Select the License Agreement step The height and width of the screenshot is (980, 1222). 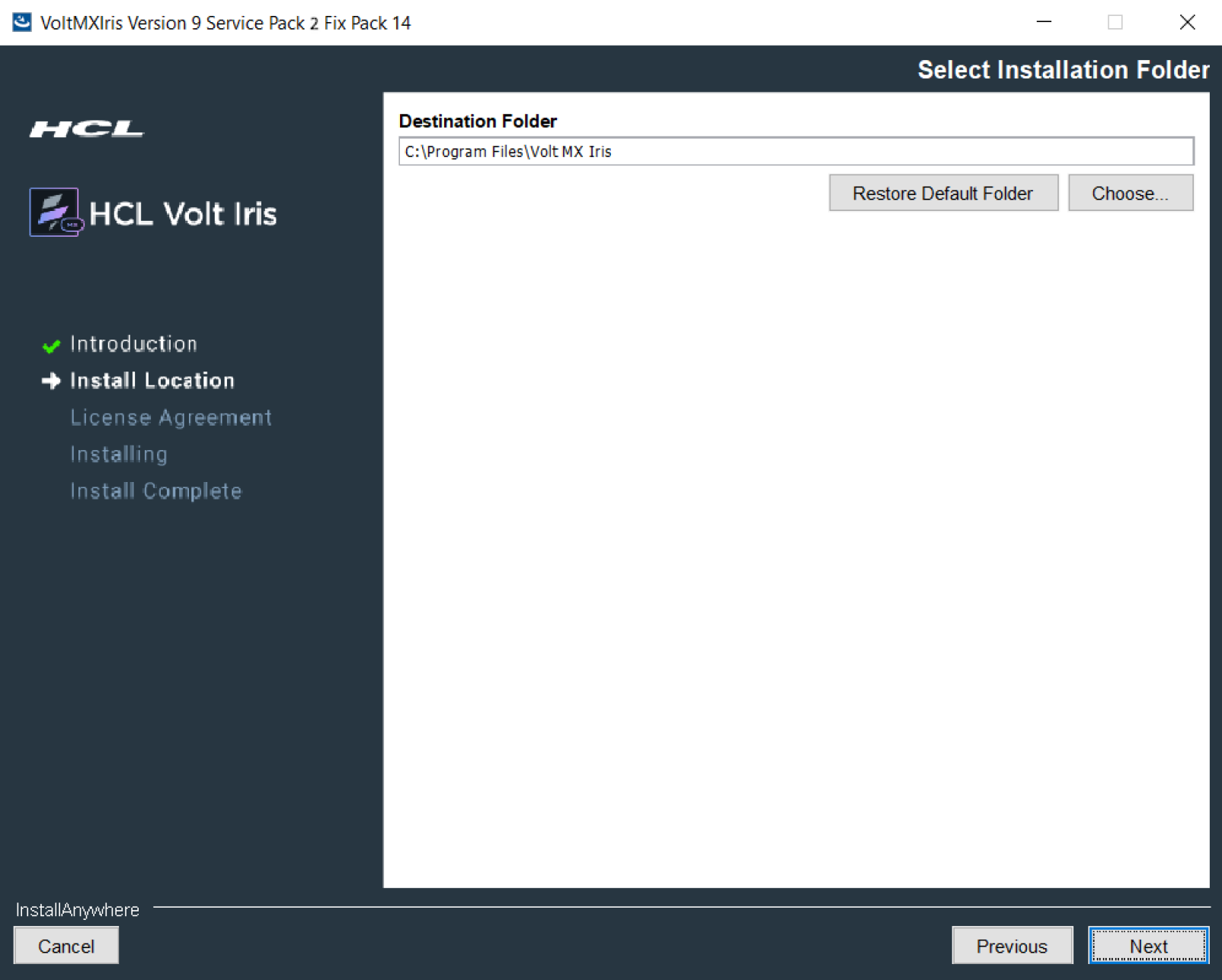pyautogui.click(x=170, y=417)
